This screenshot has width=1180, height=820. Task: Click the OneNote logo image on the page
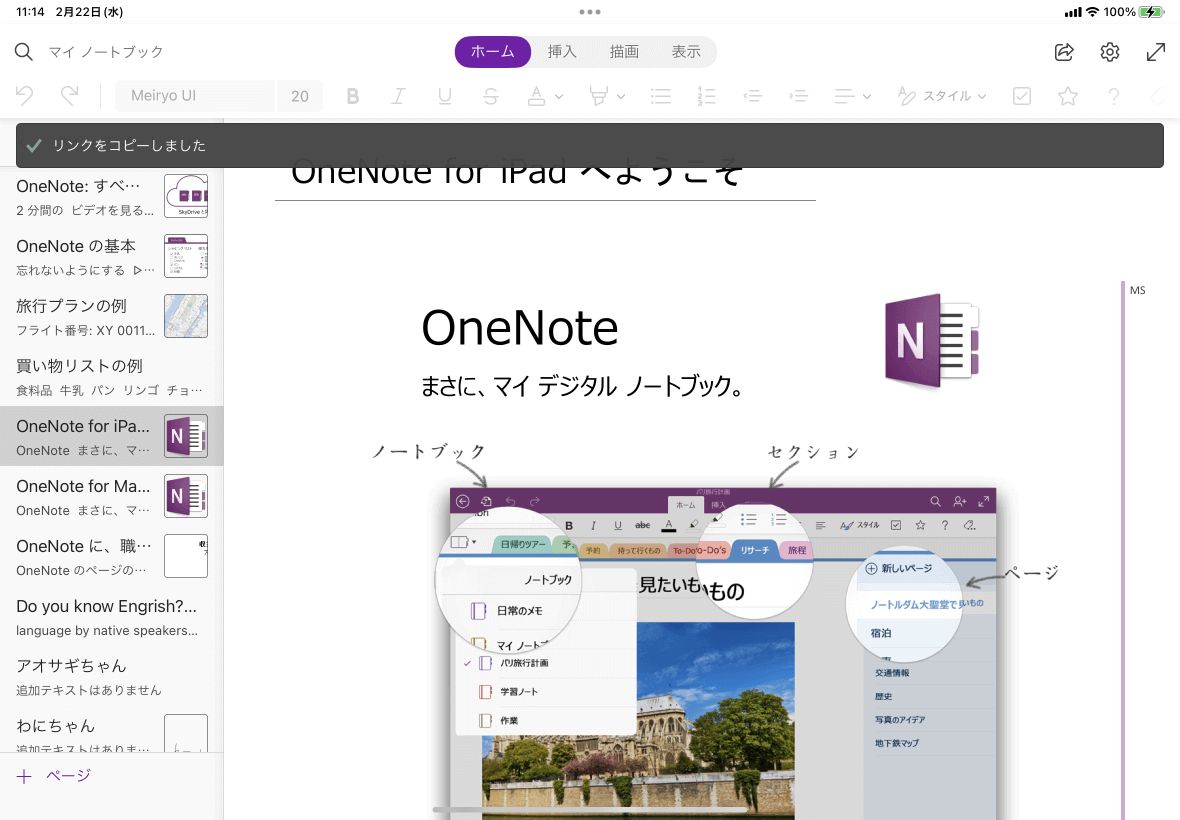point(932,341)
